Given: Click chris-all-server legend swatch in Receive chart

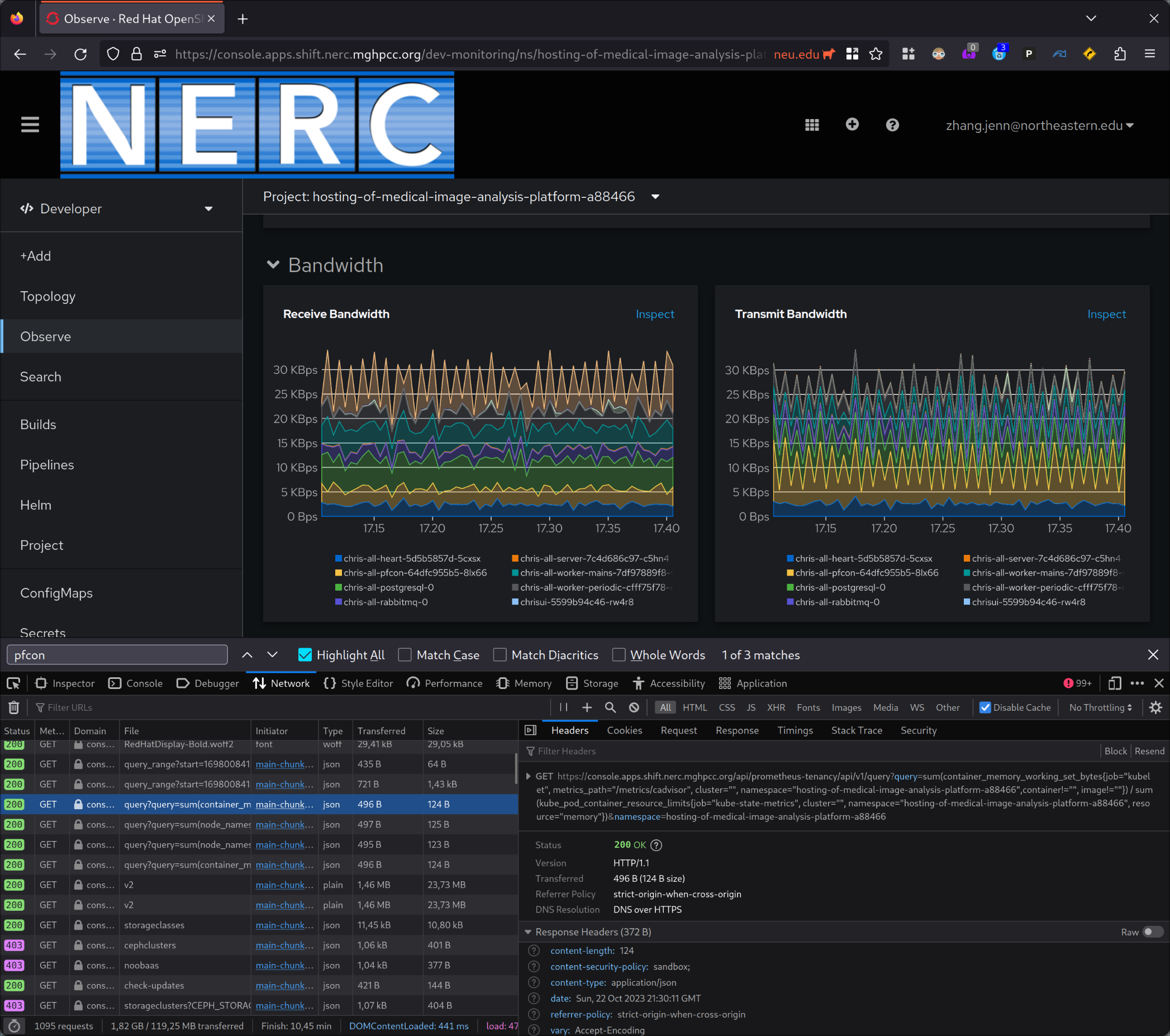Looking at the screenshot, I should (x=515, y=559).
